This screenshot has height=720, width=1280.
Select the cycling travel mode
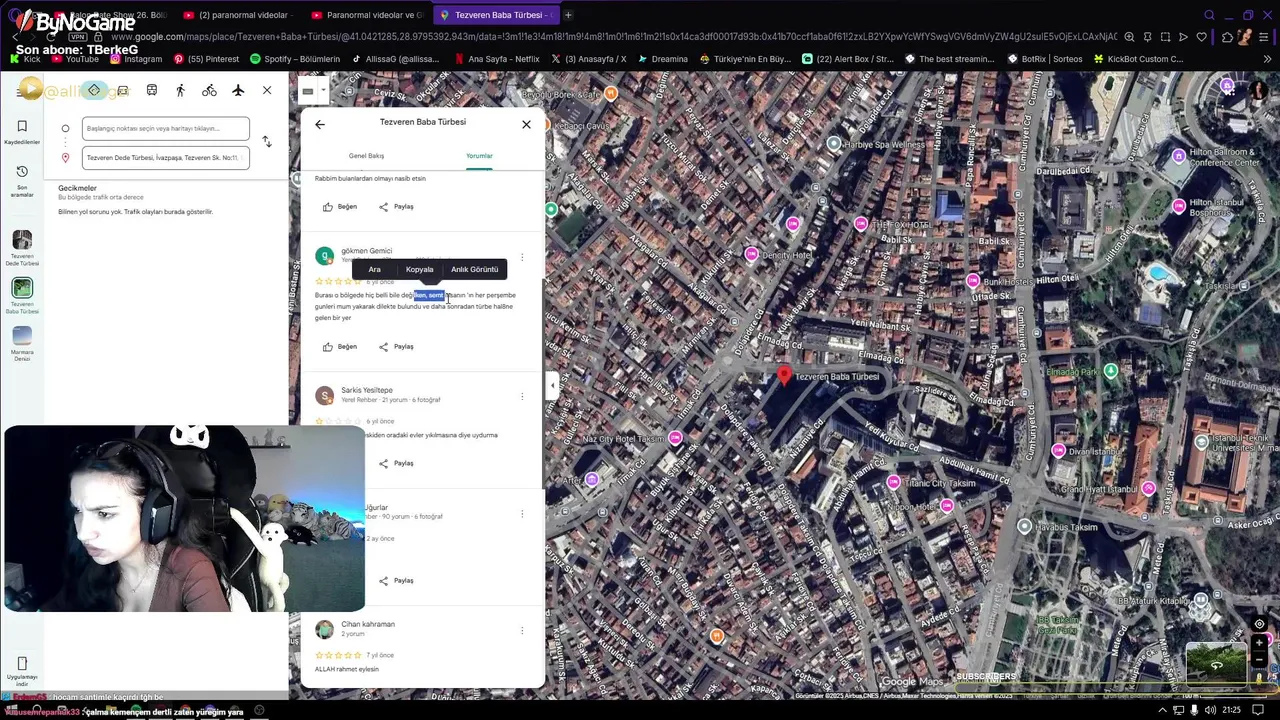click(209, 90)
